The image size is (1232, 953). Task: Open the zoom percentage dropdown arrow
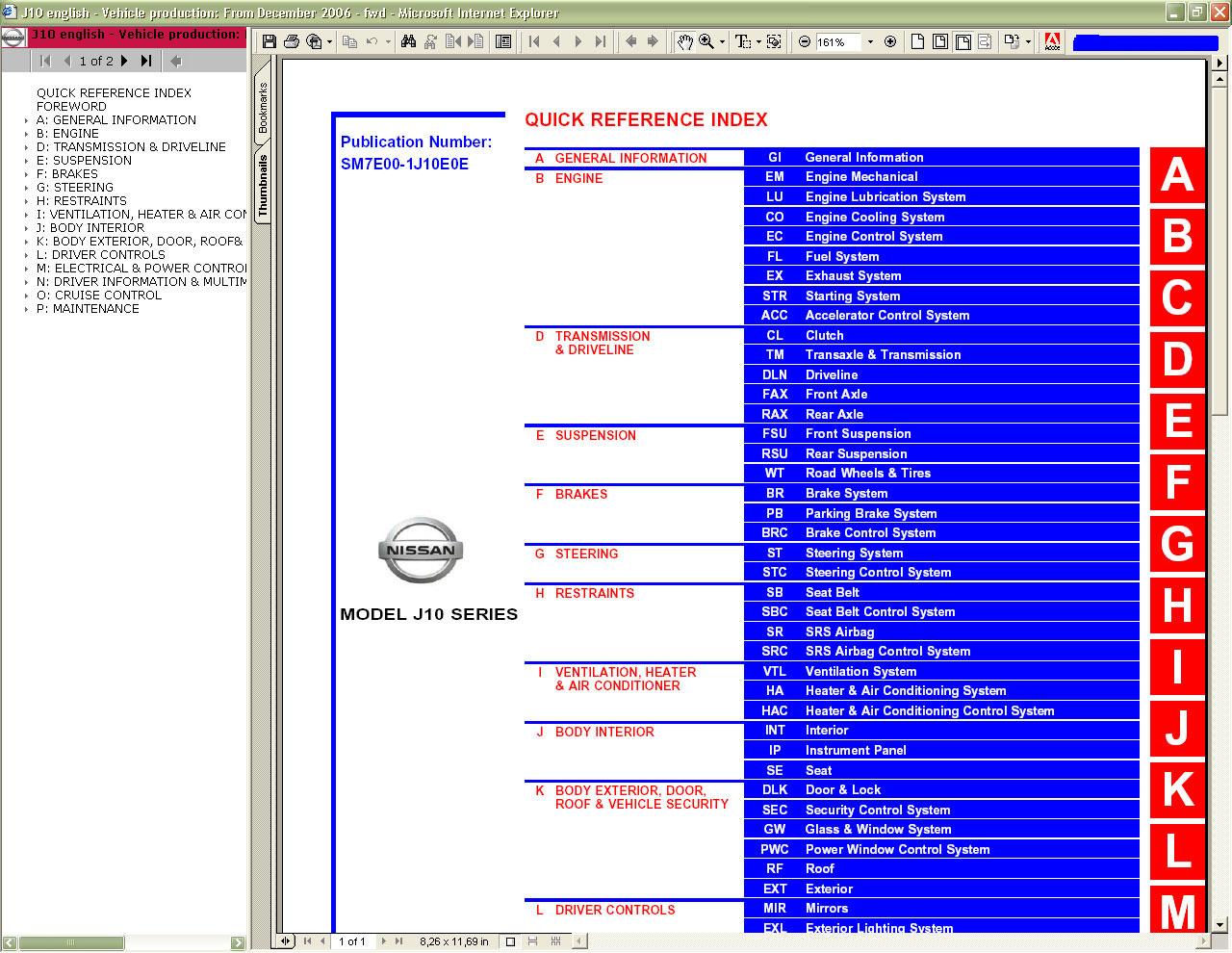tap(870, 41)
